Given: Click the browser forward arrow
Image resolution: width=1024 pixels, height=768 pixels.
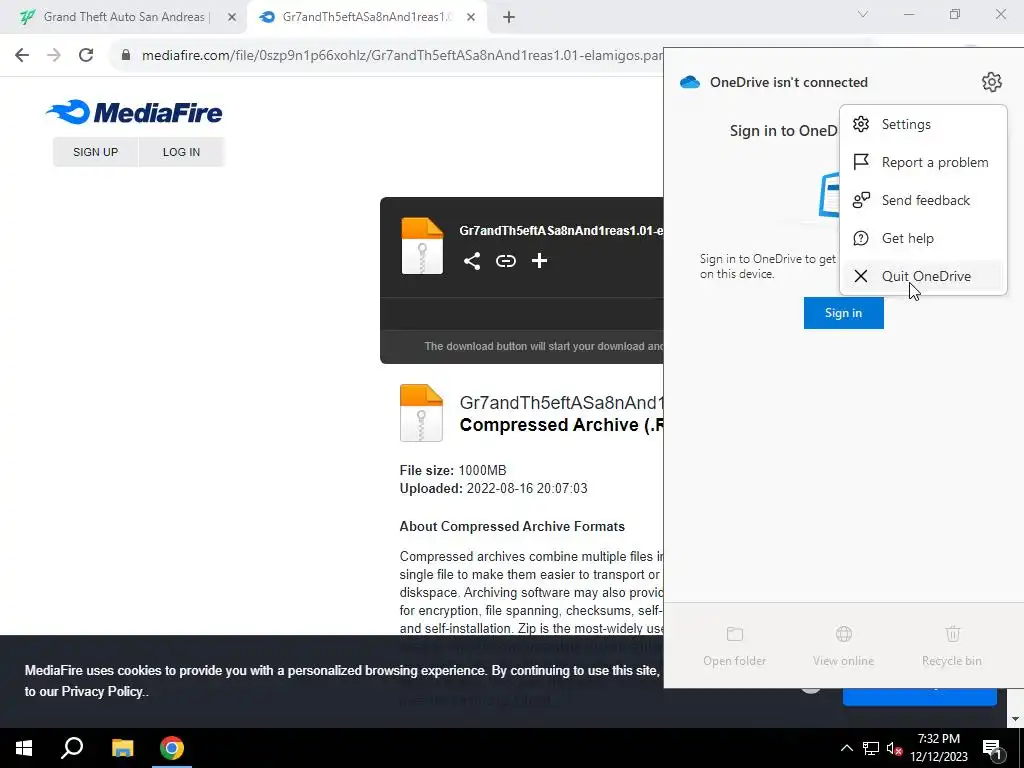Looking at the screenshot, I should tap(54, 55).
